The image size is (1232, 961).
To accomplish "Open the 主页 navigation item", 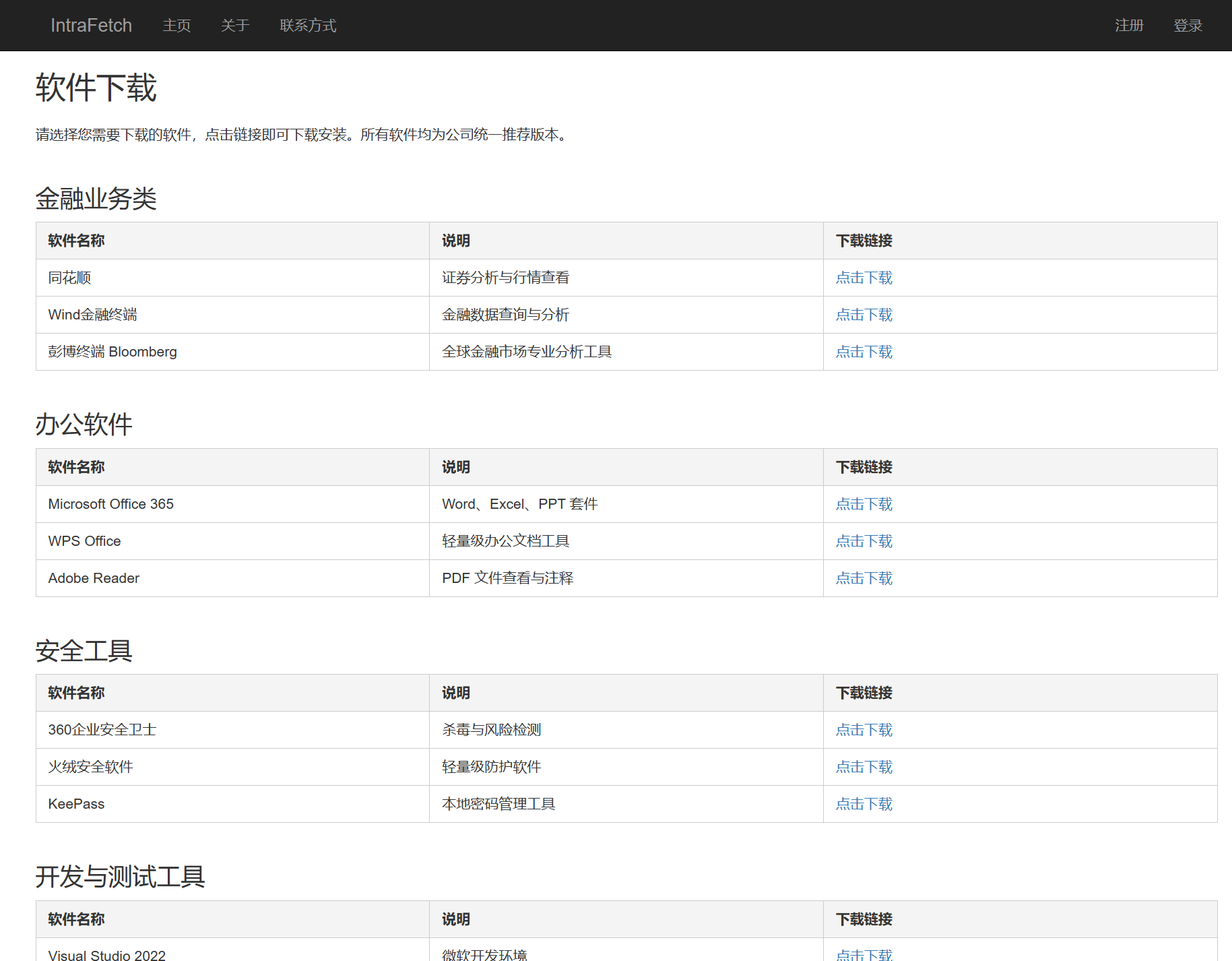I will click(x=176, y=25).
